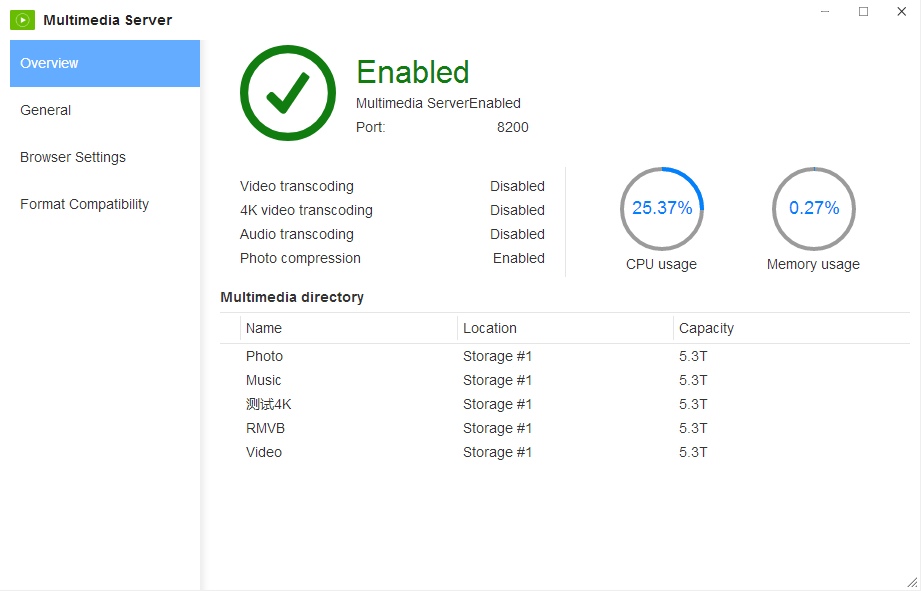Screen dimensions: 921x591
Task: Sort by the Name column header
Action: coord(264,328)
